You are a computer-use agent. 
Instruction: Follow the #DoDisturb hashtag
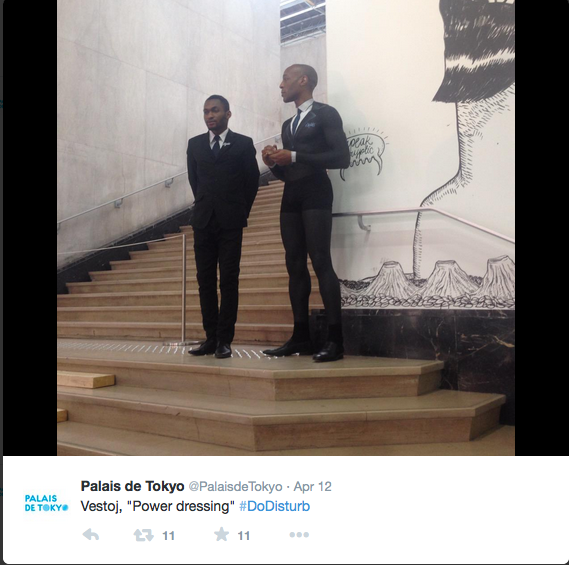275,506
